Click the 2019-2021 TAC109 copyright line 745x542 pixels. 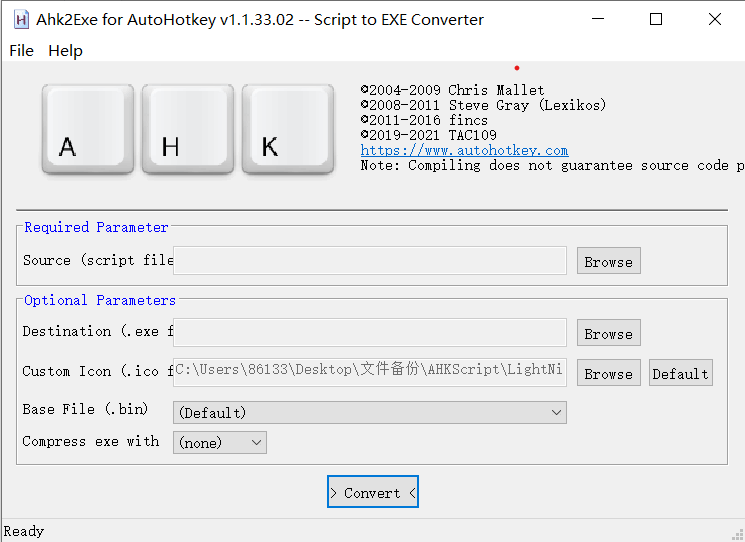point(429,135)
